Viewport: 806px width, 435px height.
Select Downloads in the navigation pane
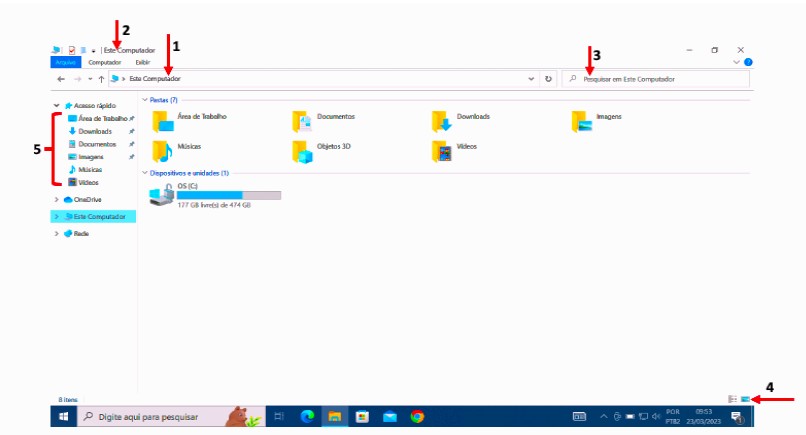click(95, 131)
